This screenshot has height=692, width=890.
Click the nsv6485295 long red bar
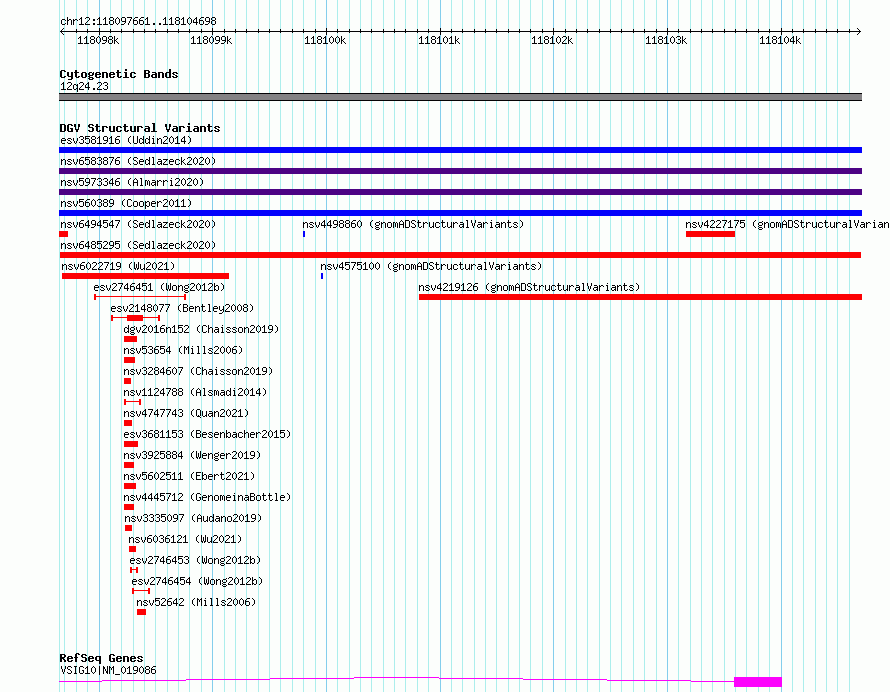click(460, 255)
